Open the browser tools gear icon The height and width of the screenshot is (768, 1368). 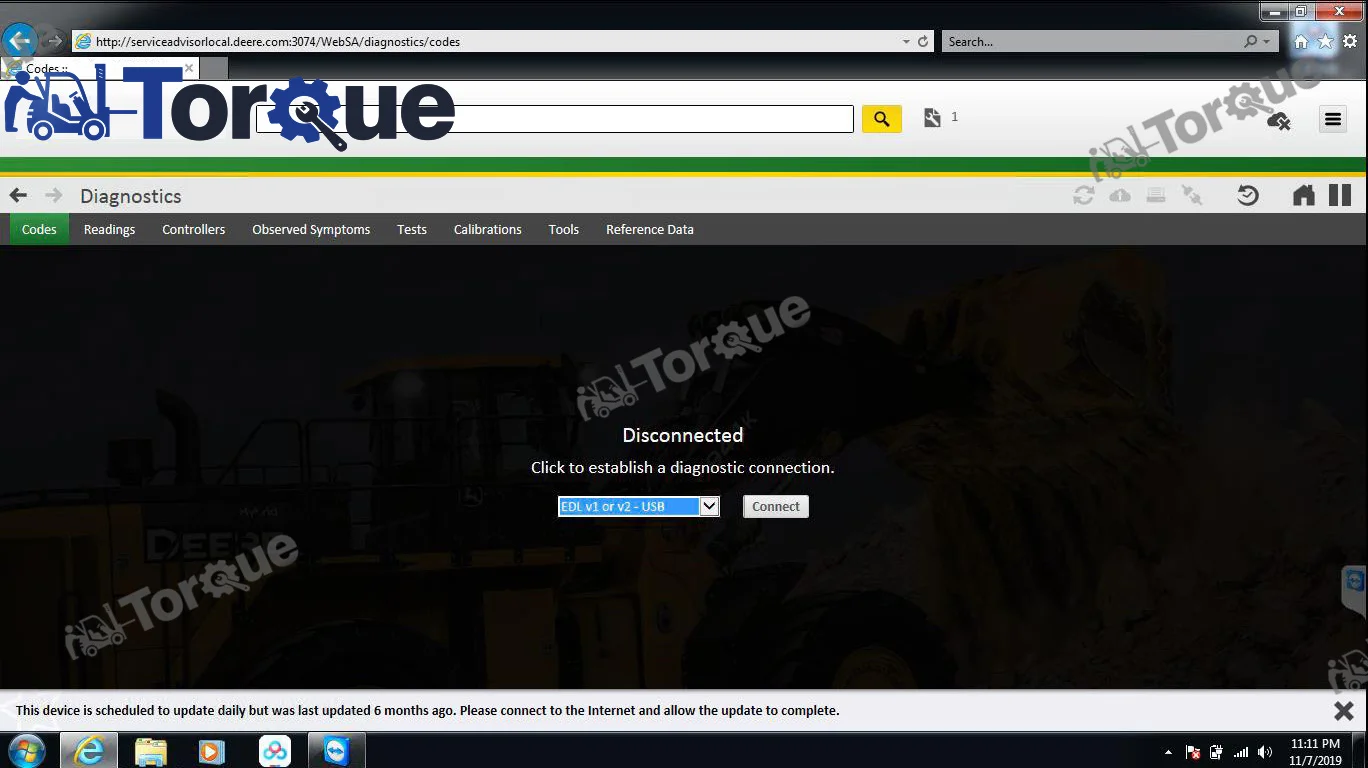1350,42
